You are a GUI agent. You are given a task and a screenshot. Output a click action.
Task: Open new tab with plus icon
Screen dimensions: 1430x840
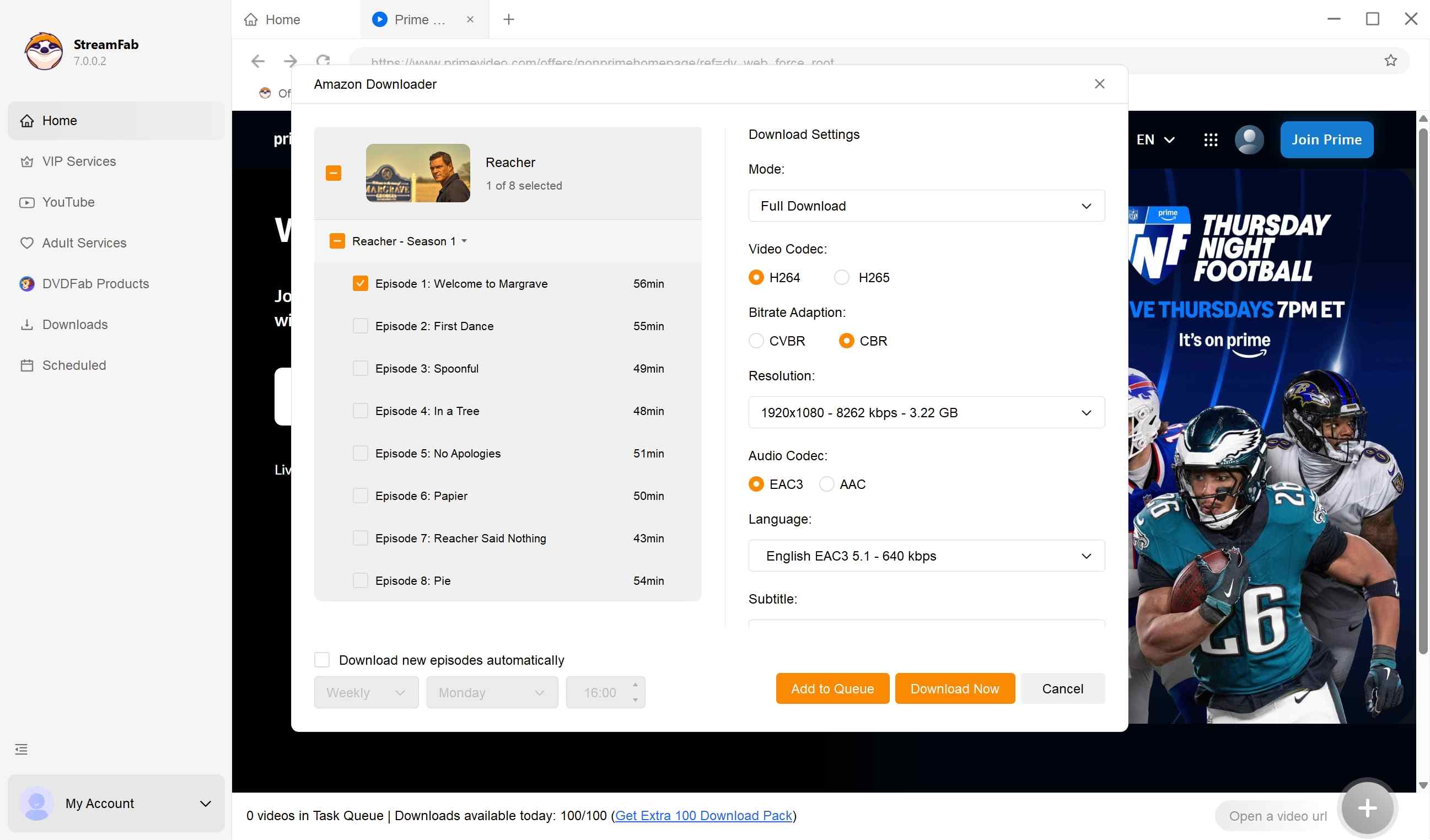508,19
